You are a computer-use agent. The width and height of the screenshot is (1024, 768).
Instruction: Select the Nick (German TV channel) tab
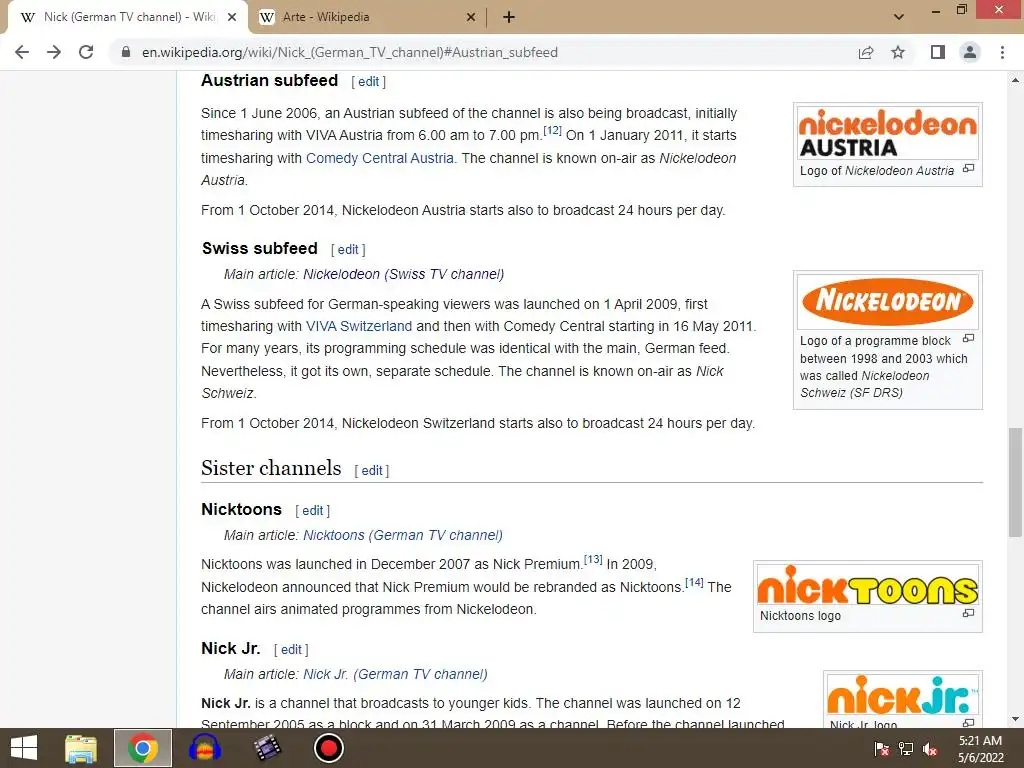pos(128,18)
